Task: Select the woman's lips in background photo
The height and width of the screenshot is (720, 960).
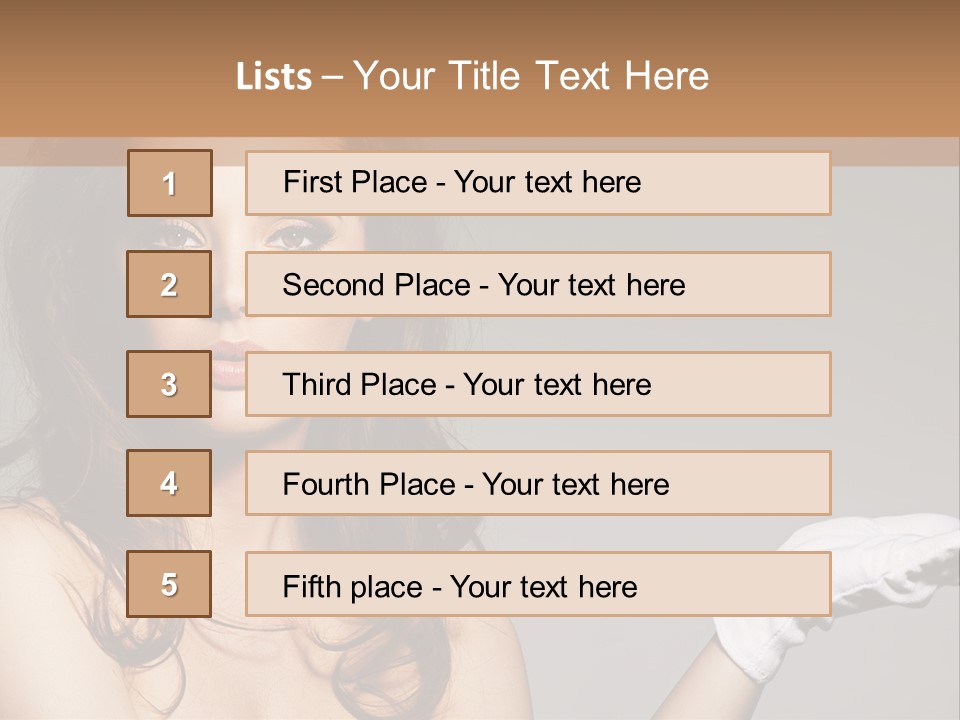Action: (228, 367)
